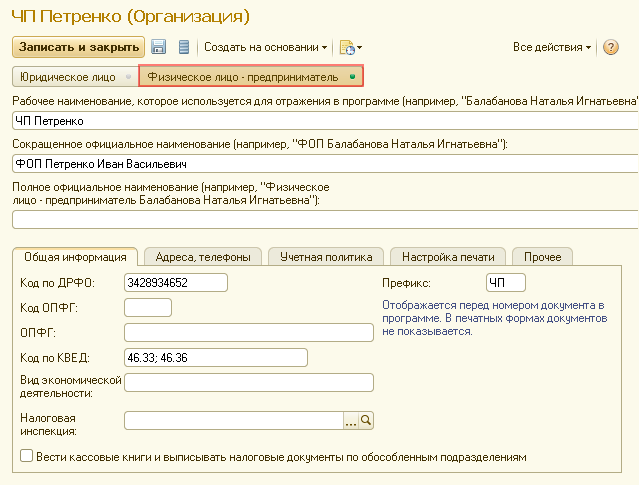Click the Код по КВЕД field
The image size is (639, 485).
(x=248, y=356)
